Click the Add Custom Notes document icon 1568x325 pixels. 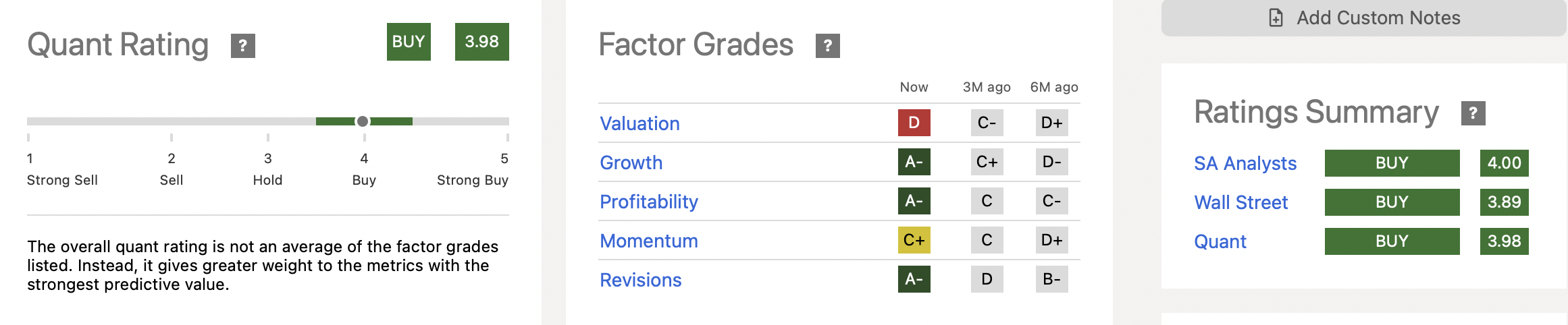[x=1276, y=18]
